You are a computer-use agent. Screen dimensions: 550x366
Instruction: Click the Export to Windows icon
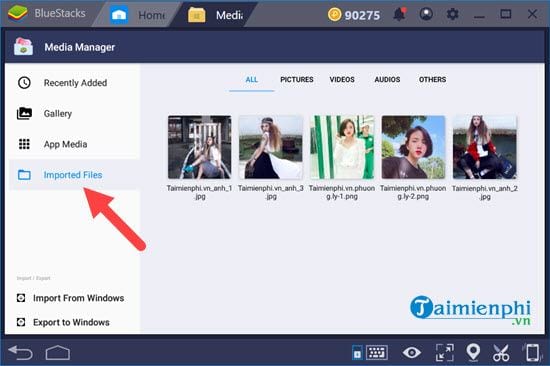pos(21,322)
